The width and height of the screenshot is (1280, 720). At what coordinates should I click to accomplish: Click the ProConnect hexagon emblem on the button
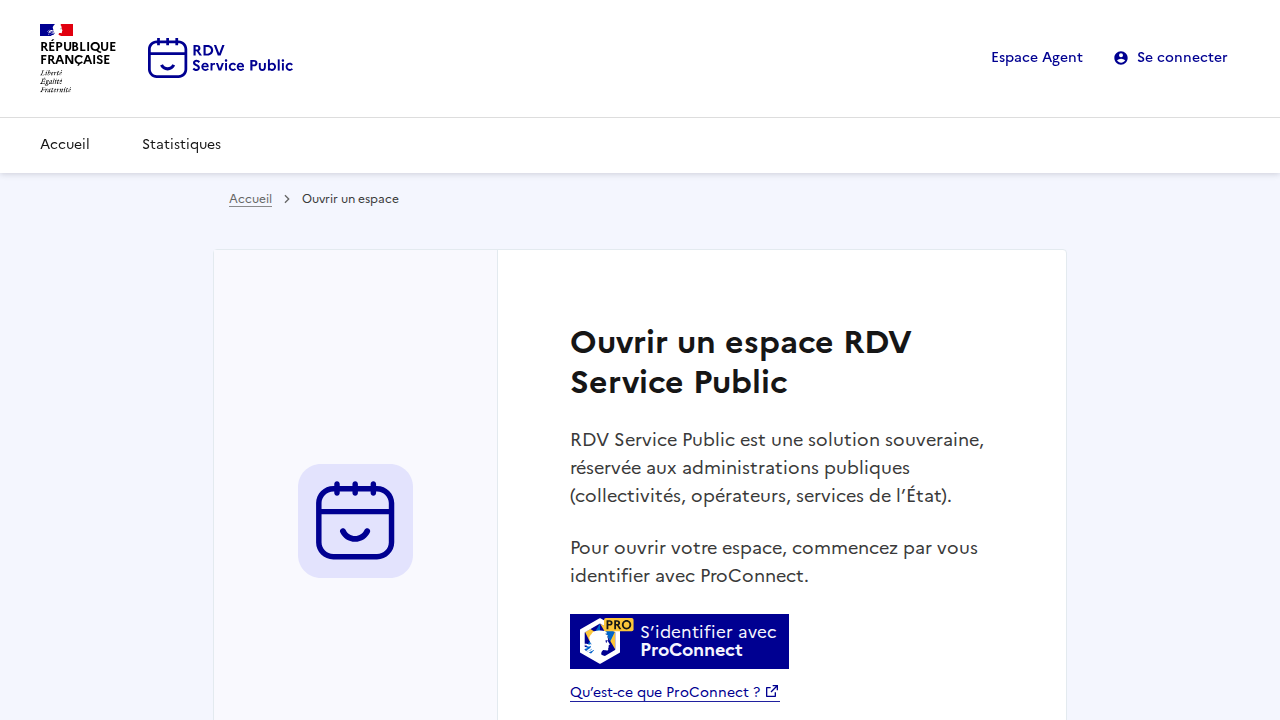pos(599,643)
